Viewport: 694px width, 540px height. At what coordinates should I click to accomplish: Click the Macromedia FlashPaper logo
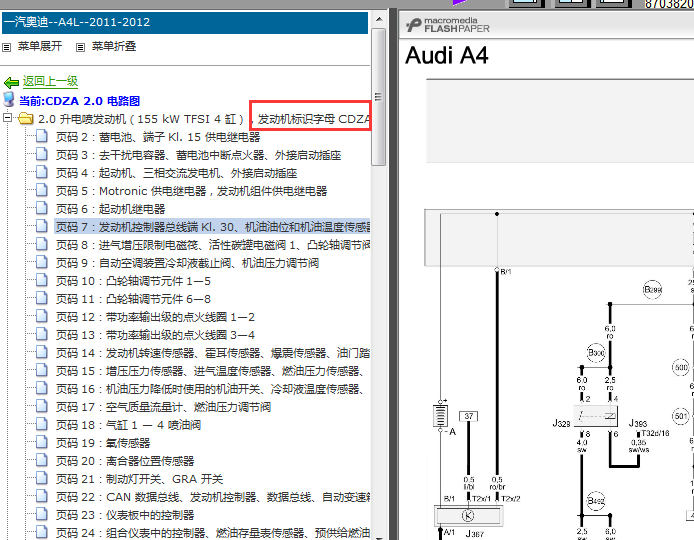pyautogui.click(x=447, y=25)
